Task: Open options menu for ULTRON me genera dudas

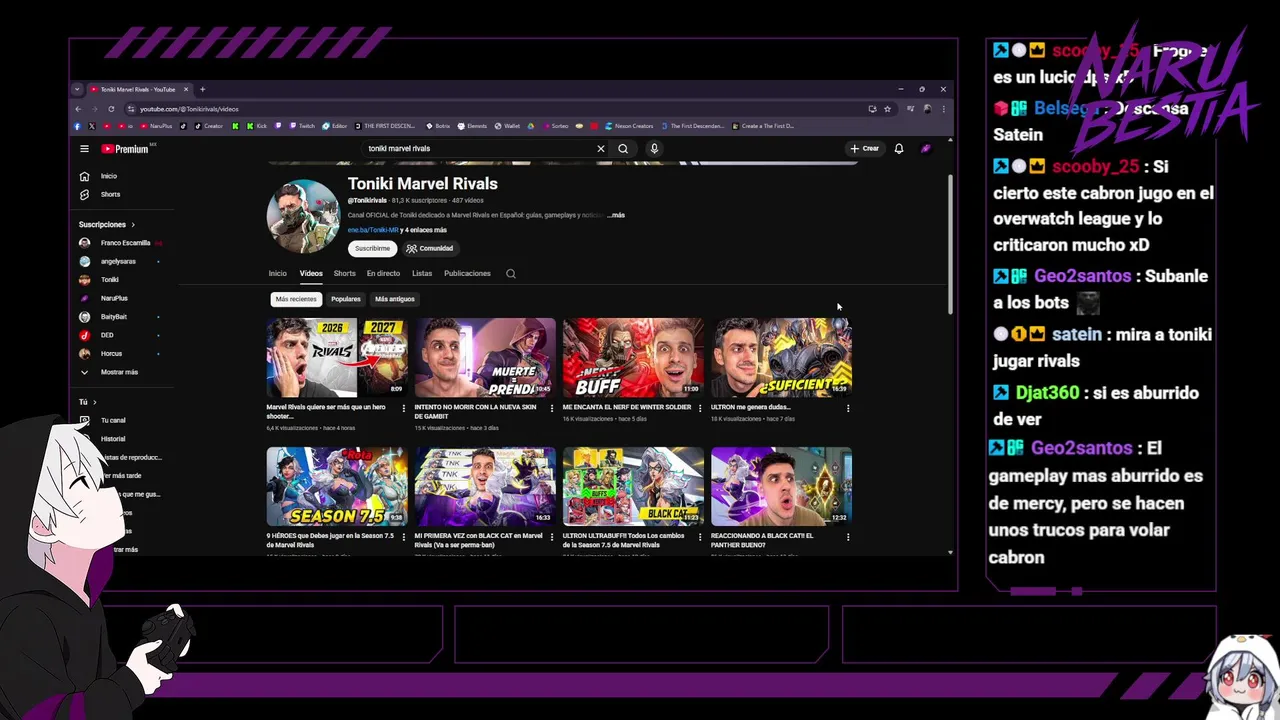Action: [x=848, y=408]
